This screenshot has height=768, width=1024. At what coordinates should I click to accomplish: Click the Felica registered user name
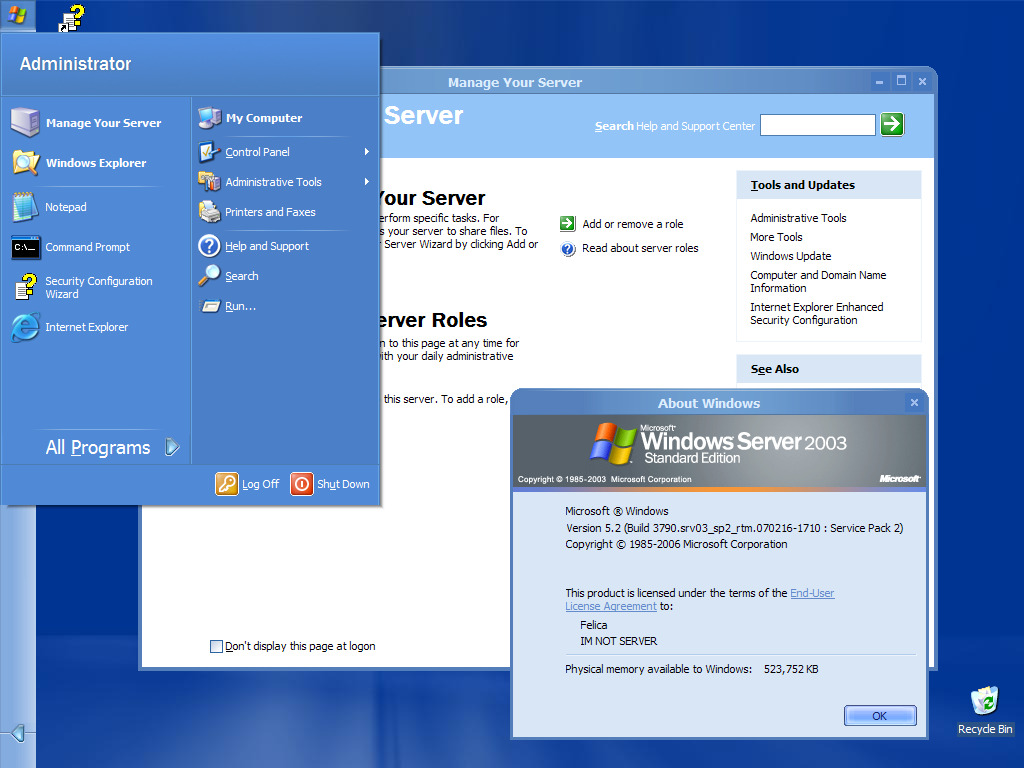(593, 625)
